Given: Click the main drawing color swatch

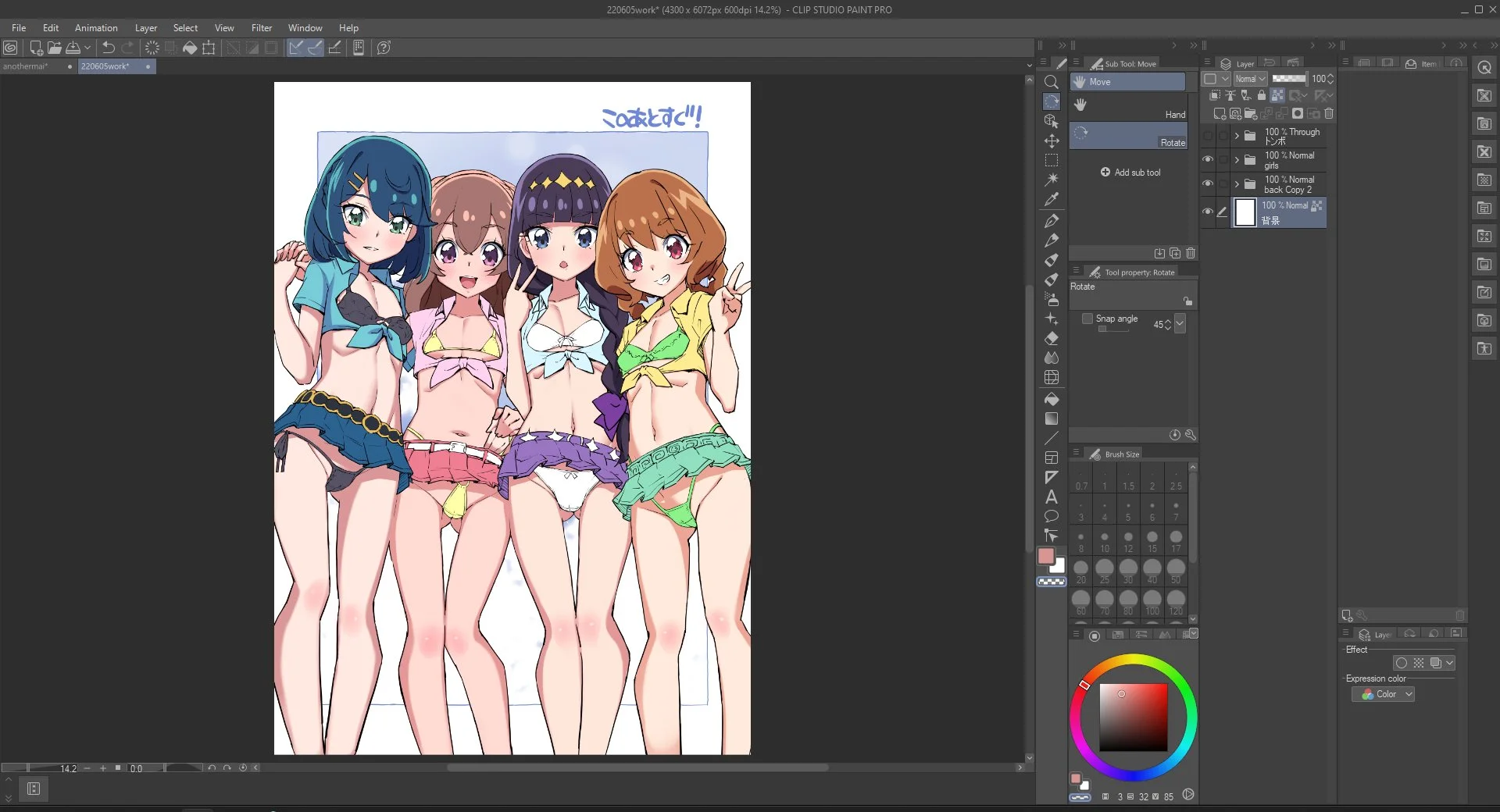Looking at the screenshot, I should [1046, 556].
